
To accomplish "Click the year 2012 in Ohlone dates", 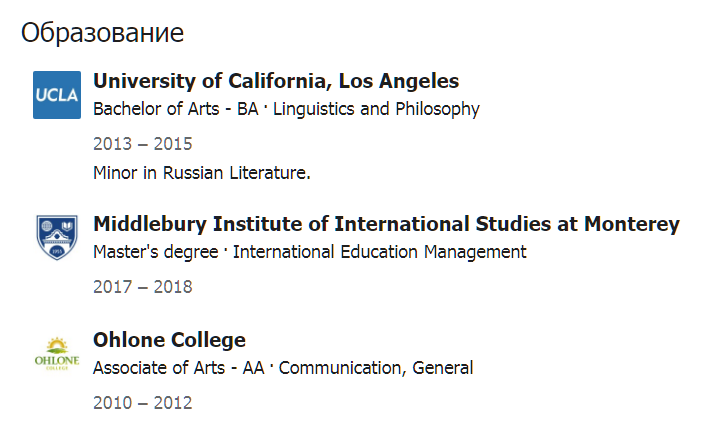I will 173,403.
